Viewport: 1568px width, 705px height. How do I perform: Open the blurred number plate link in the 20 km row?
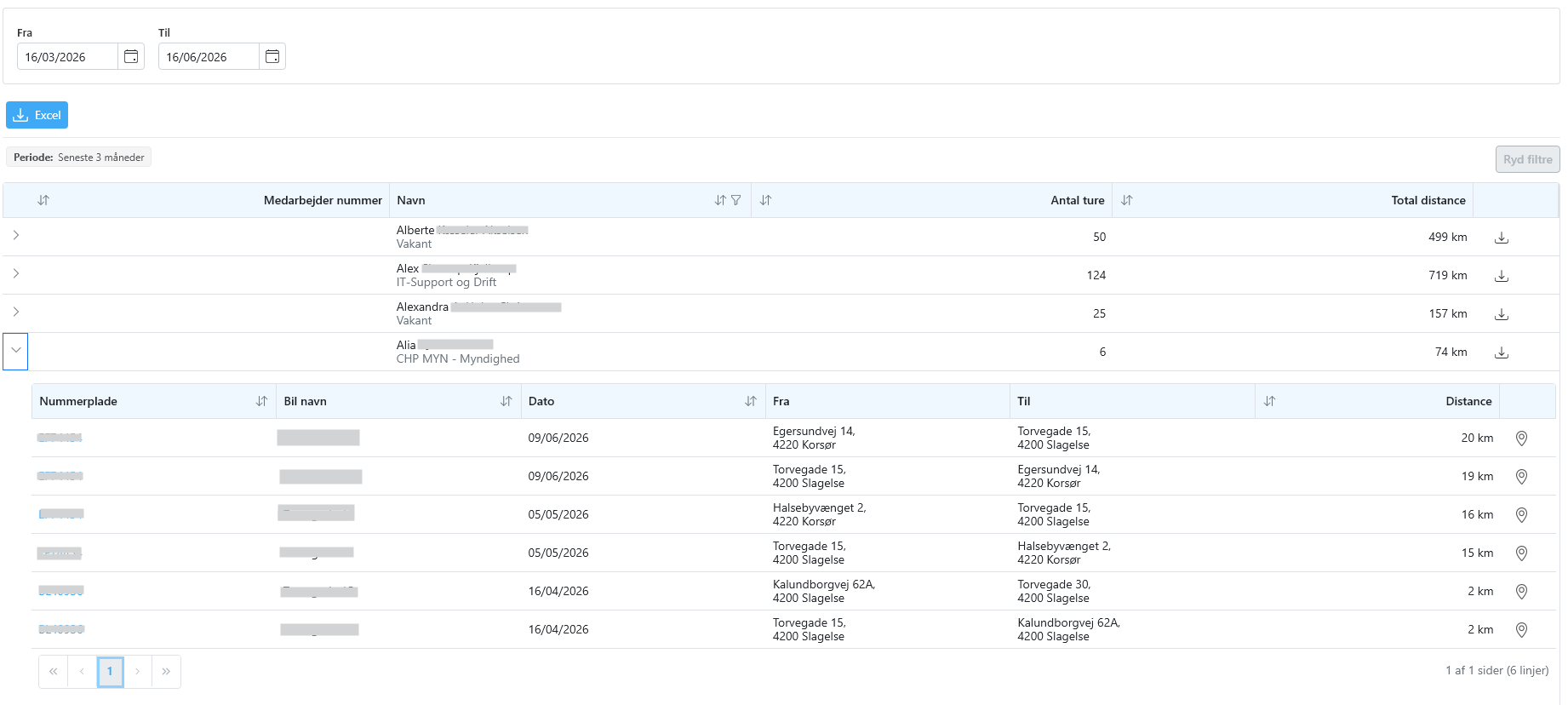[x=60, y=438]
